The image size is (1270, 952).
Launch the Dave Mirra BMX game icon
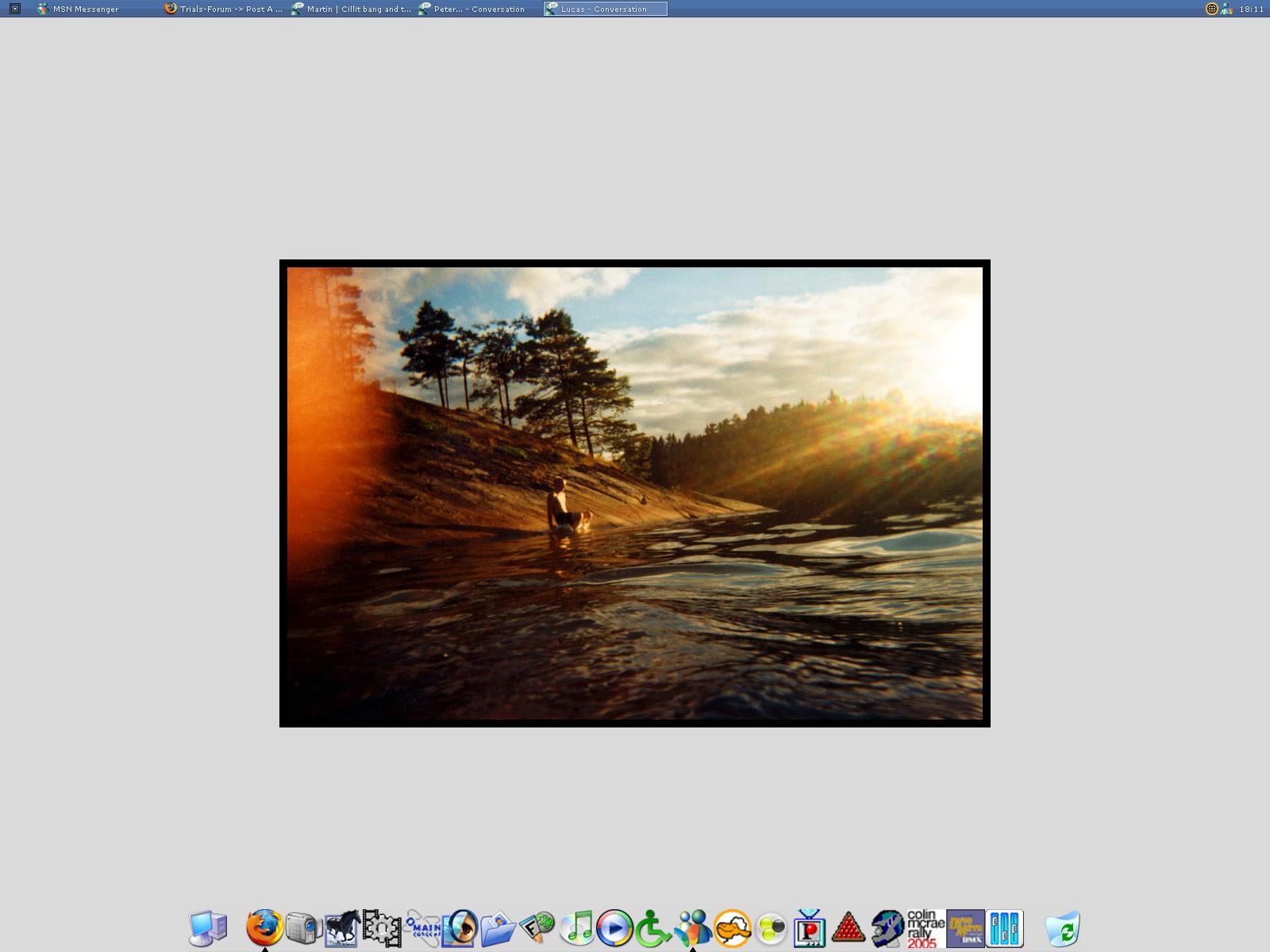point(965,928)
